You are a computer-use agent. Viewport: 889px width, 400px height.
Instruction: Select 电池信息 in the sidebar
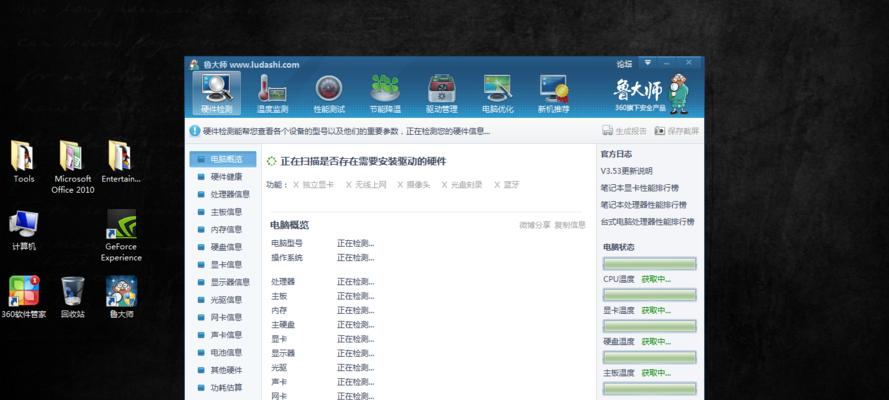pyautogui.click(x=222, y=352)
